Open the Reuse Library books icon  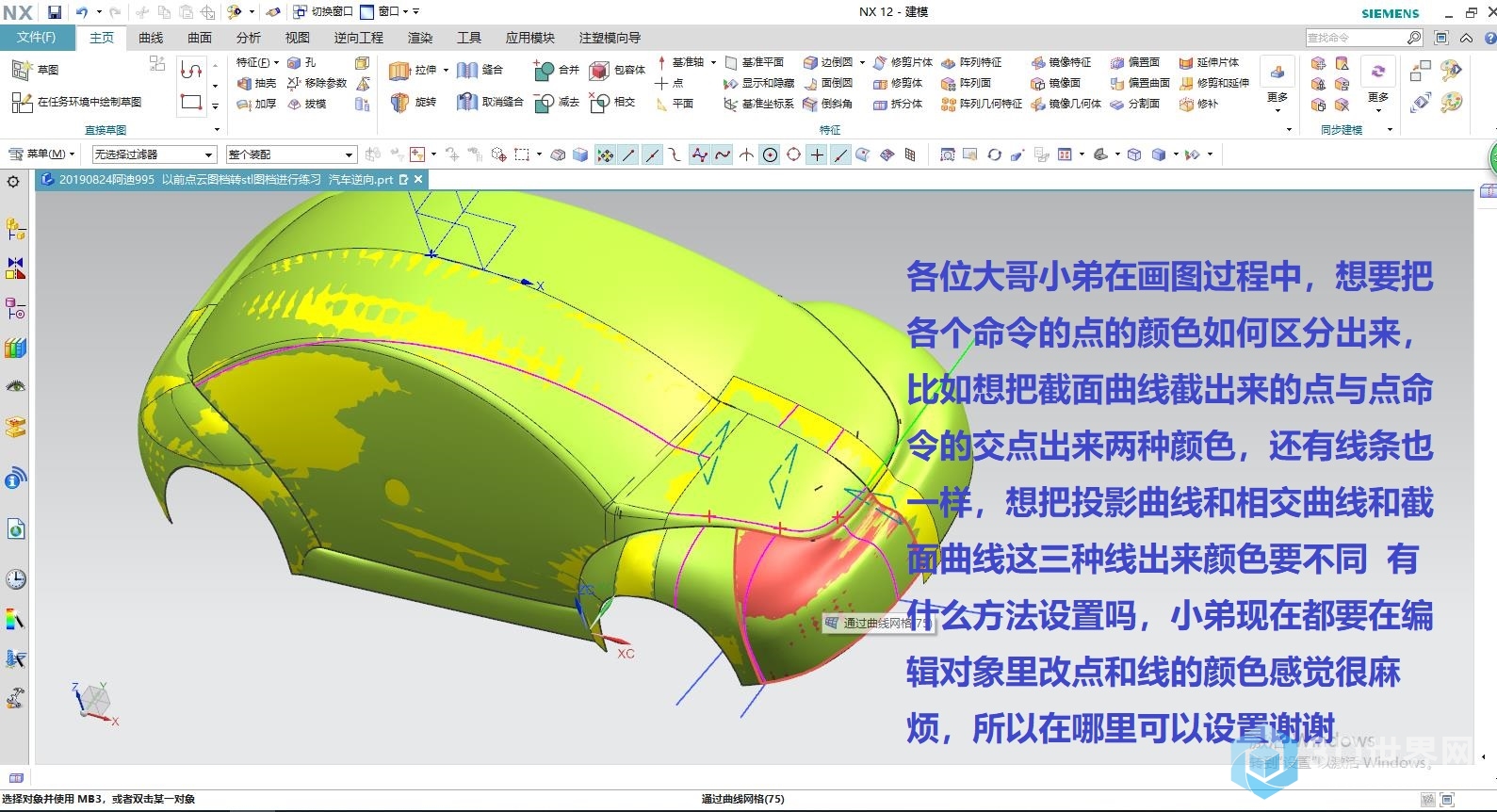[x=15, y=348]
